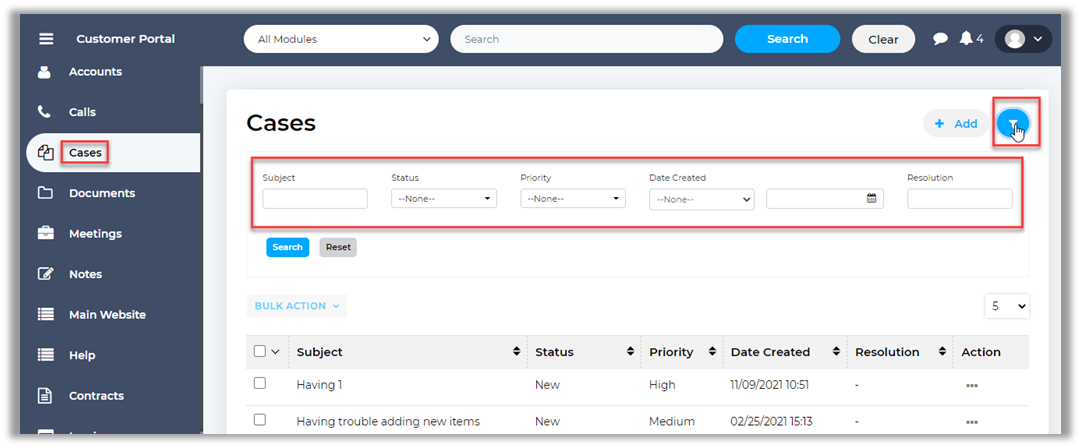The height and width of the screenshot is (448, 1081).
Task: Open the All Modules dropdown
Action: click(x=341, y=39)
